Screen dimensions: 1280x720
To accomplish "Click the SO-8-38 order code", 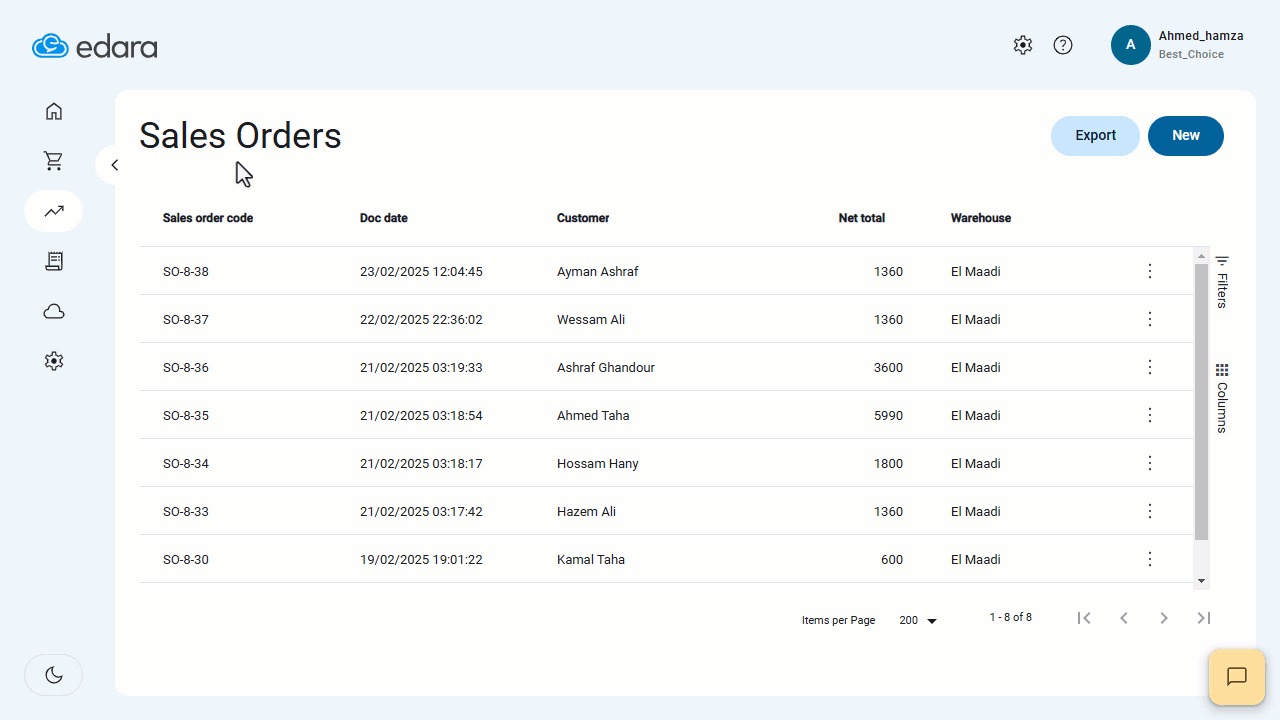I will (186, 271).
